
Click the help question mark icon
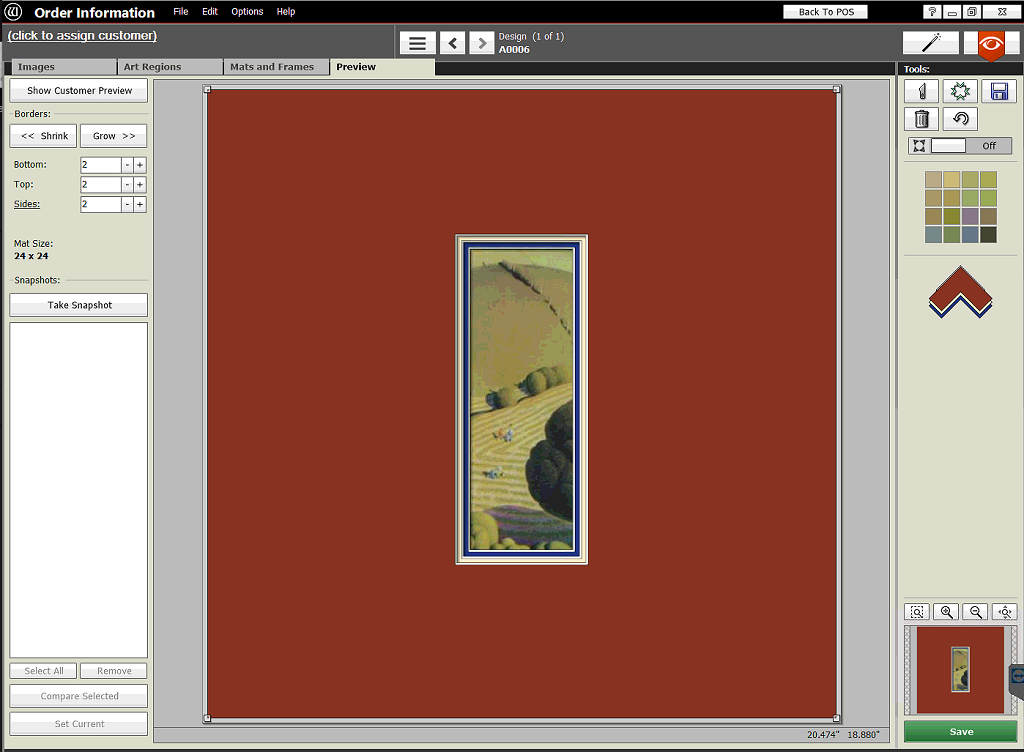tap(932, 12)
